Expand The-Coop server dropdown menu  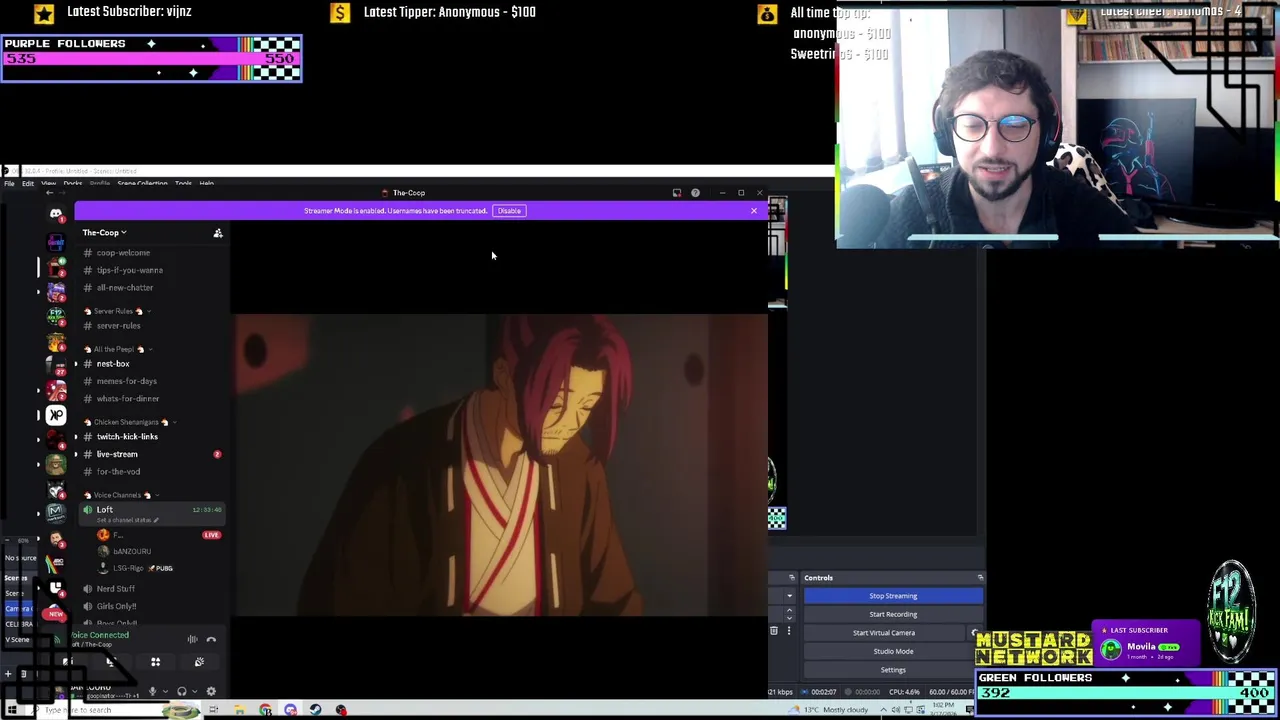point(104,233)
